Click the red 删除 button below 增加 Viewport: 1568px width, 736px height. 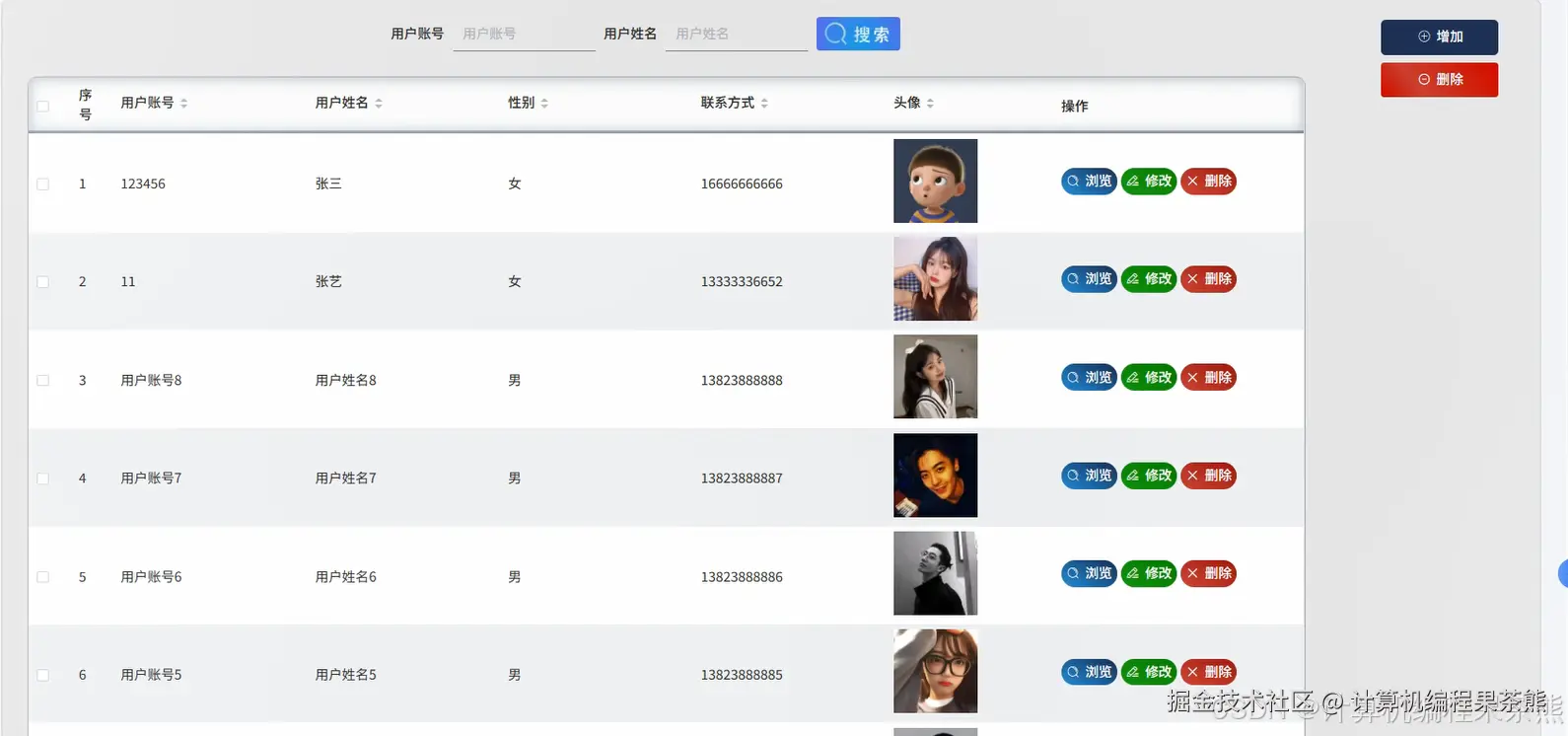[1439, 80]
